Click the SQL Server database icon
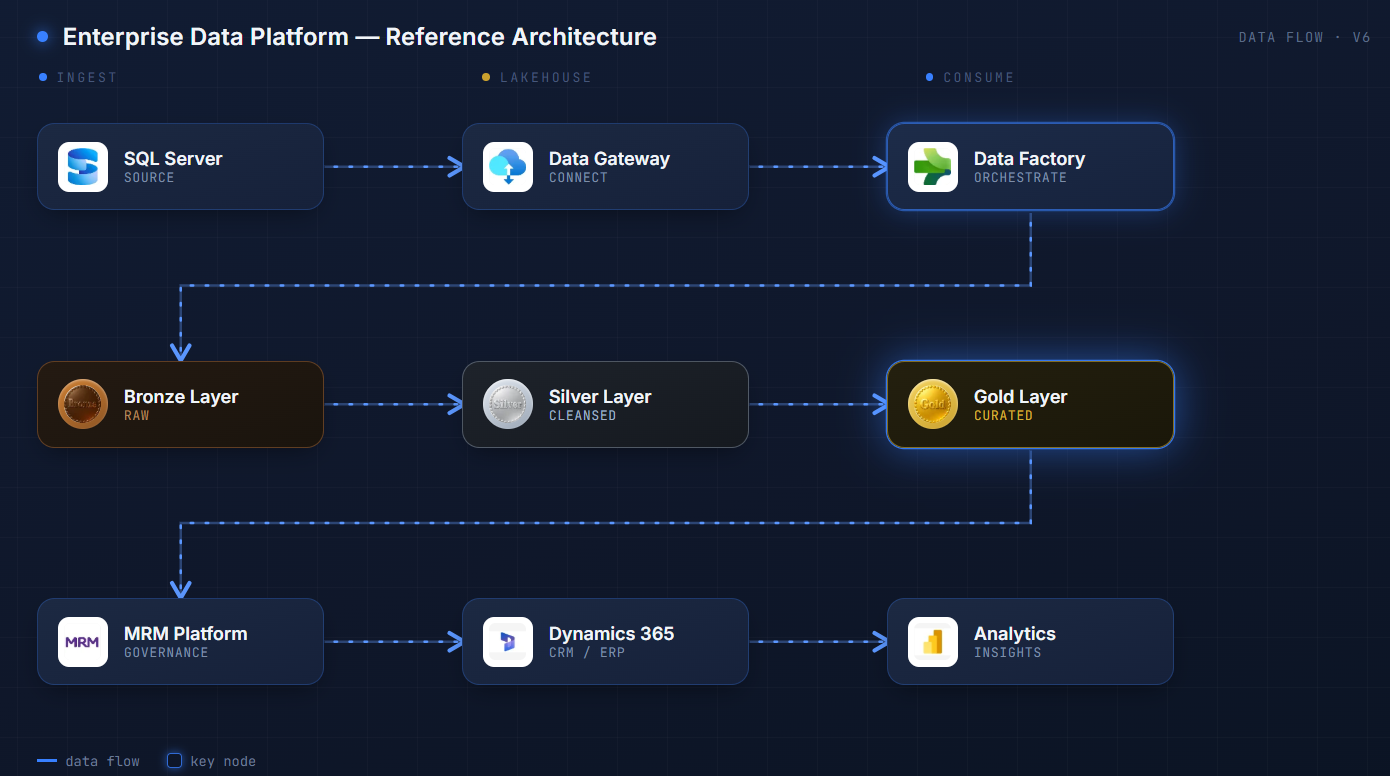1390x776 pixels. 83,167
